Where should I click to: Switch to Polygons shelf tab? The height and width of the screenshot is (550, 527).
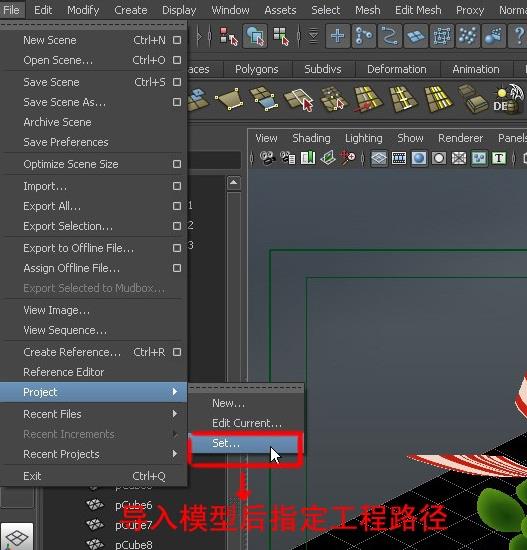click(256, 69)
